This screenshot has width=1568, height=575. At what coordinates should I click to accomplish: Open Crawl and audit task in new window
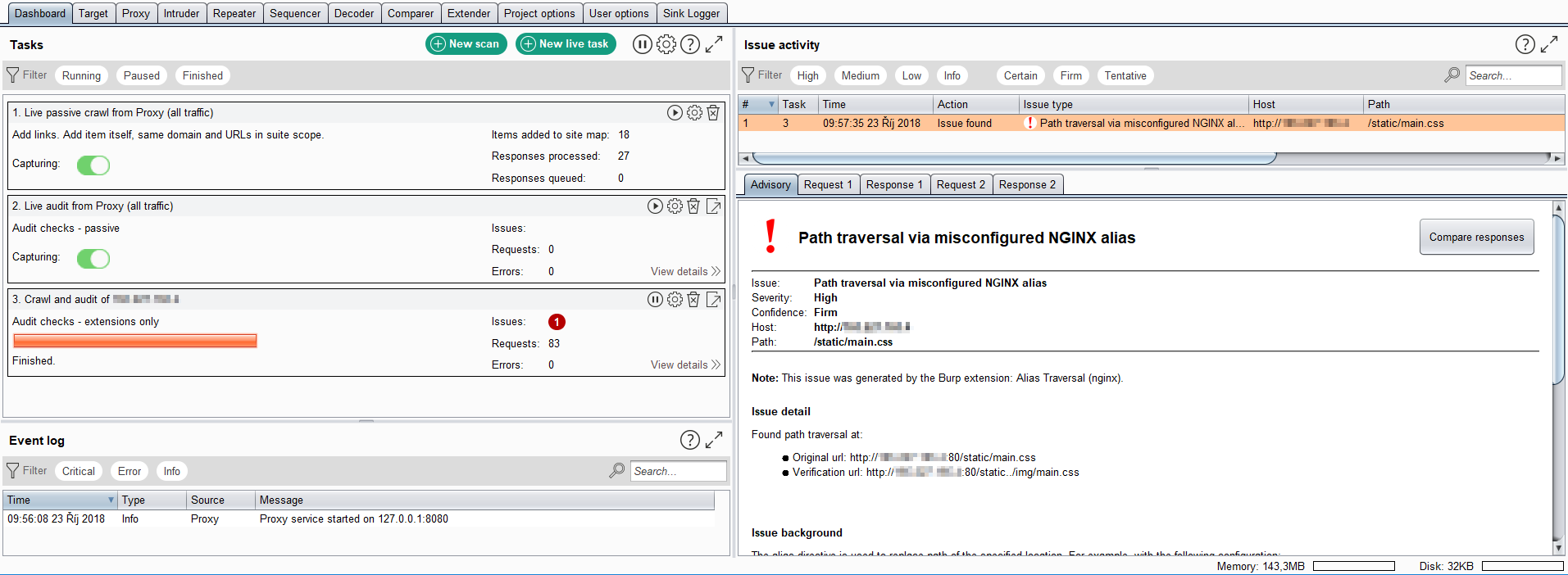(x=714, y=300)
